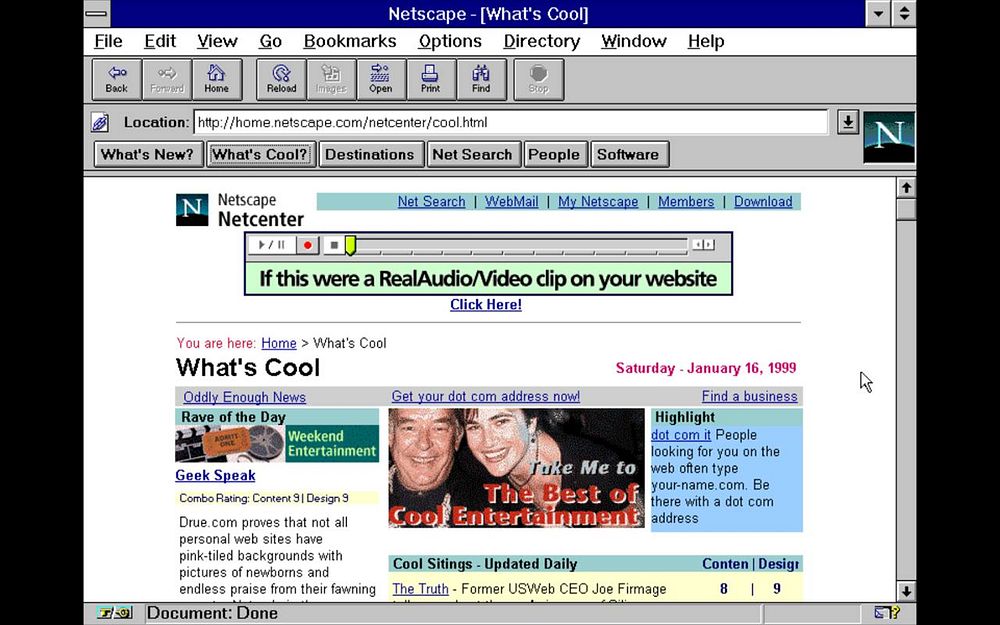Viewport: 1000px width, 625px height.
Task: Click the What's New? directory button
Action: pos(147,154)
